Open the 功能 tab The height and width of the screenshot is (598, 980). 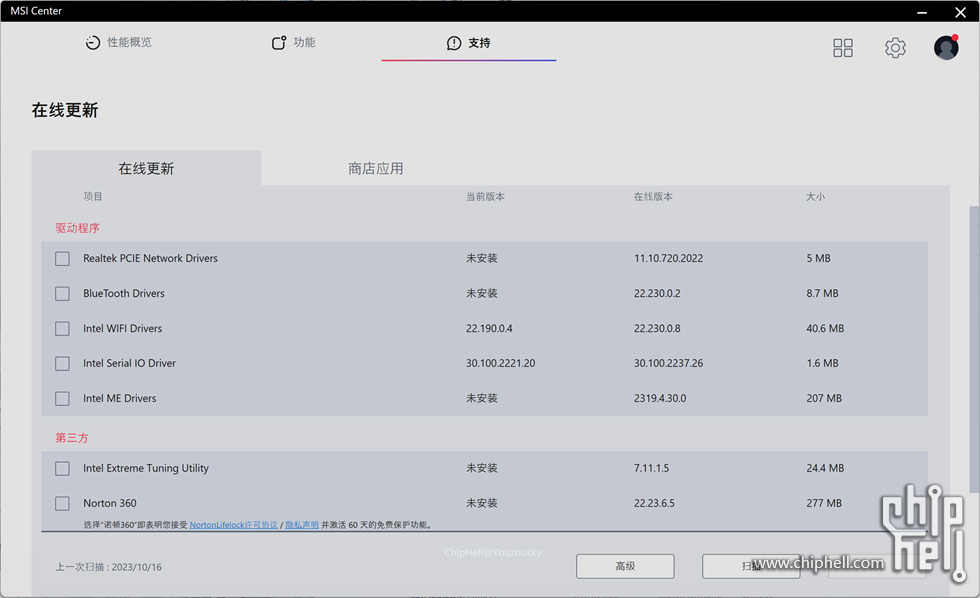pyautogui.click(x=294, y=42)
